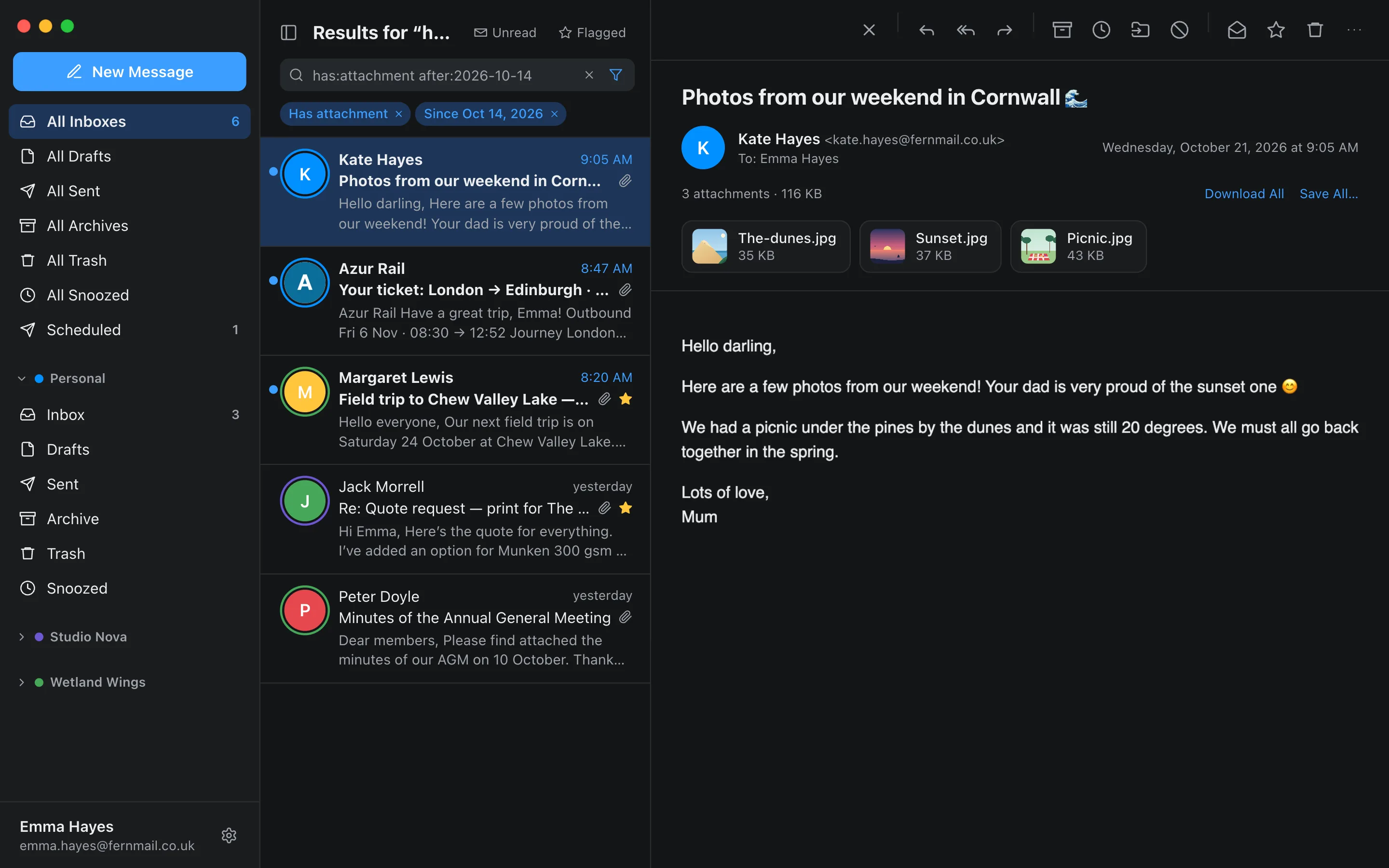The image size is (1389, 868).
Task: Forward this email using the arrow icon
Action: [x=1005, y=30]
